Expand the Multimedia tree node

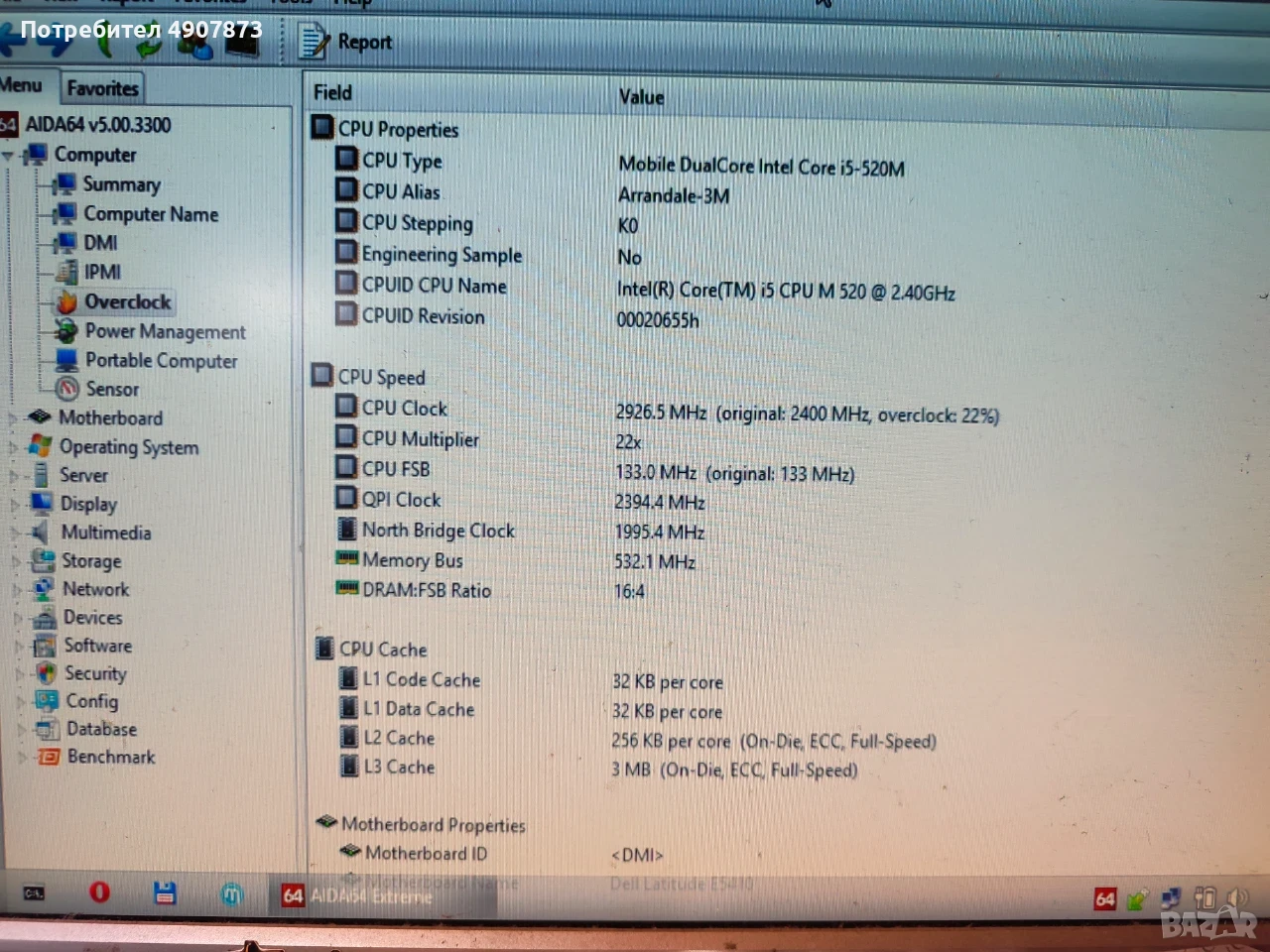16,534
